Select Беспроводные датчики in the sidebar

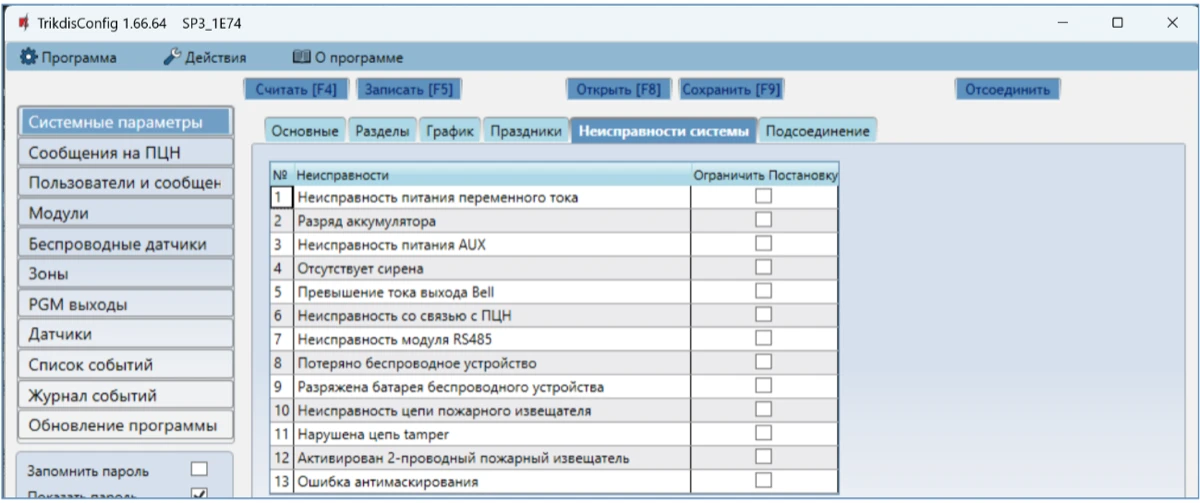pos(117,244)
